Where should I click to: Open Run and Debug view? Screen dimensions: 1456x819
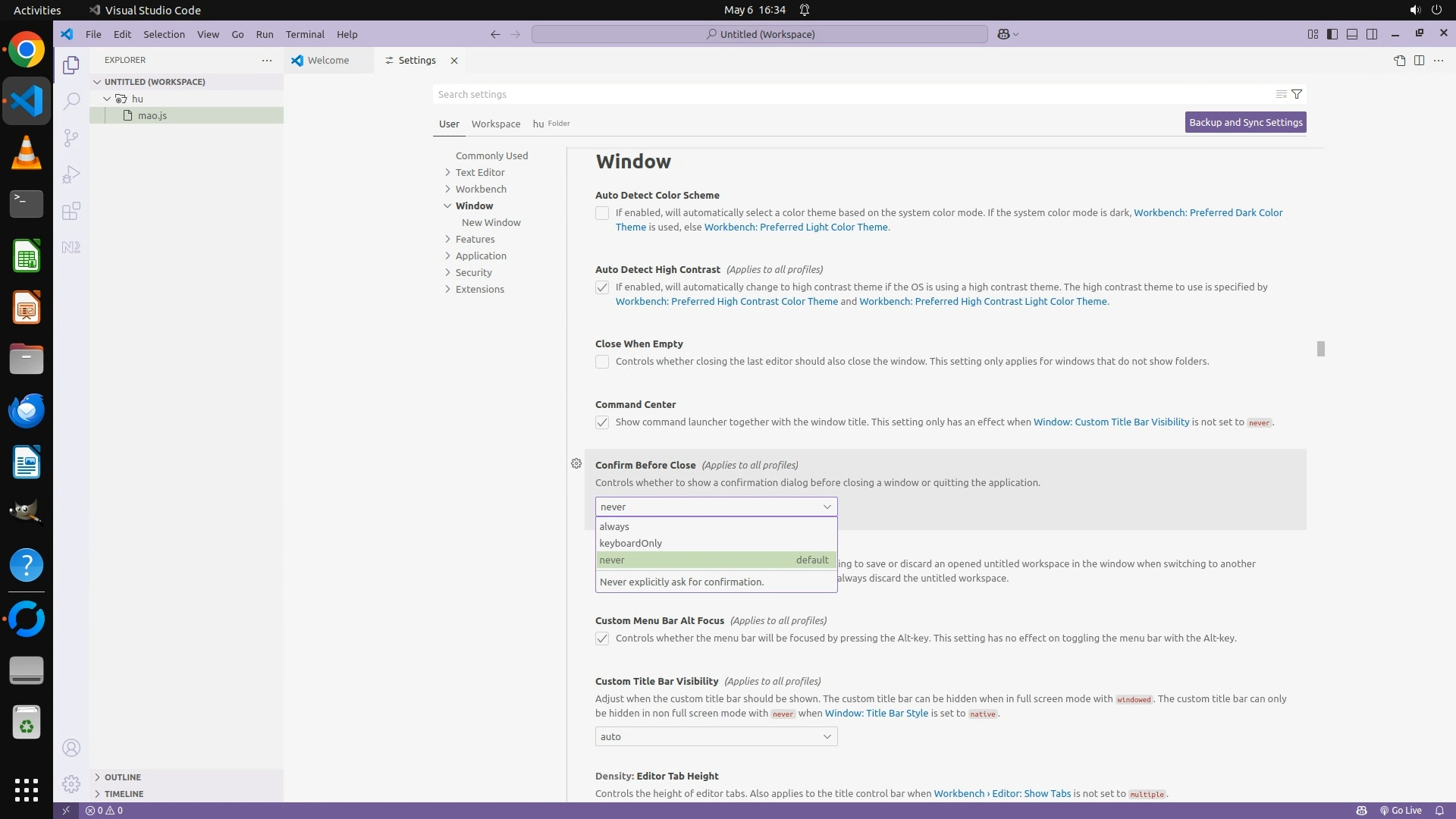pos(71,175)
